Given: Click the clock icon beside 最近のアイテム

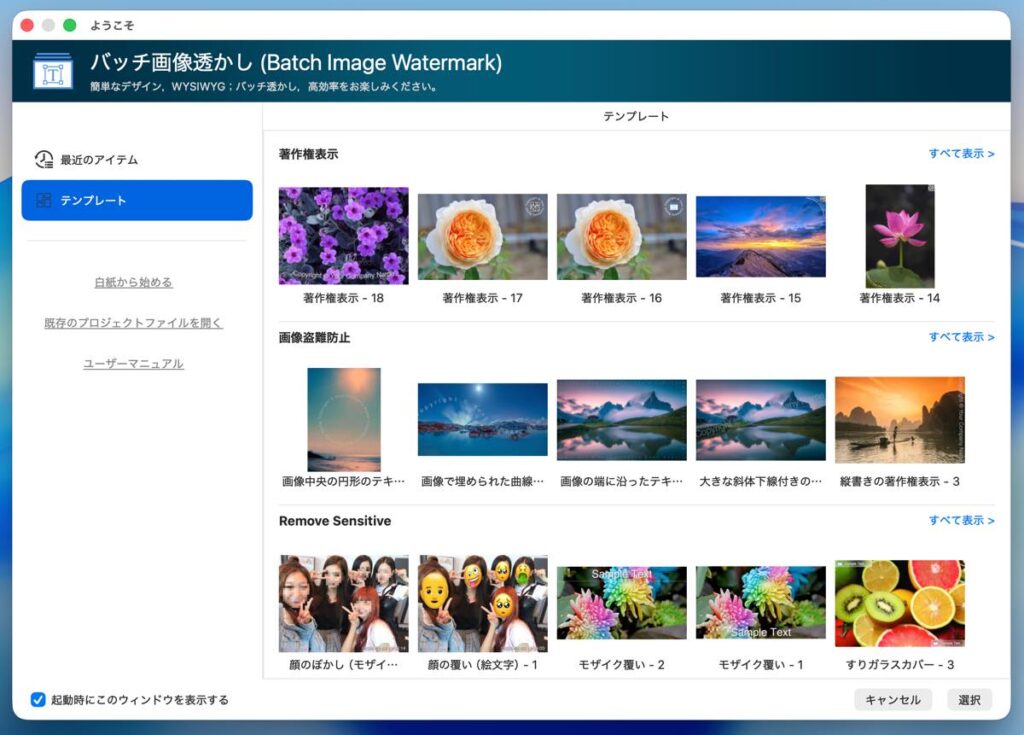Looking at the screenshot, I should tap(43, 159).
